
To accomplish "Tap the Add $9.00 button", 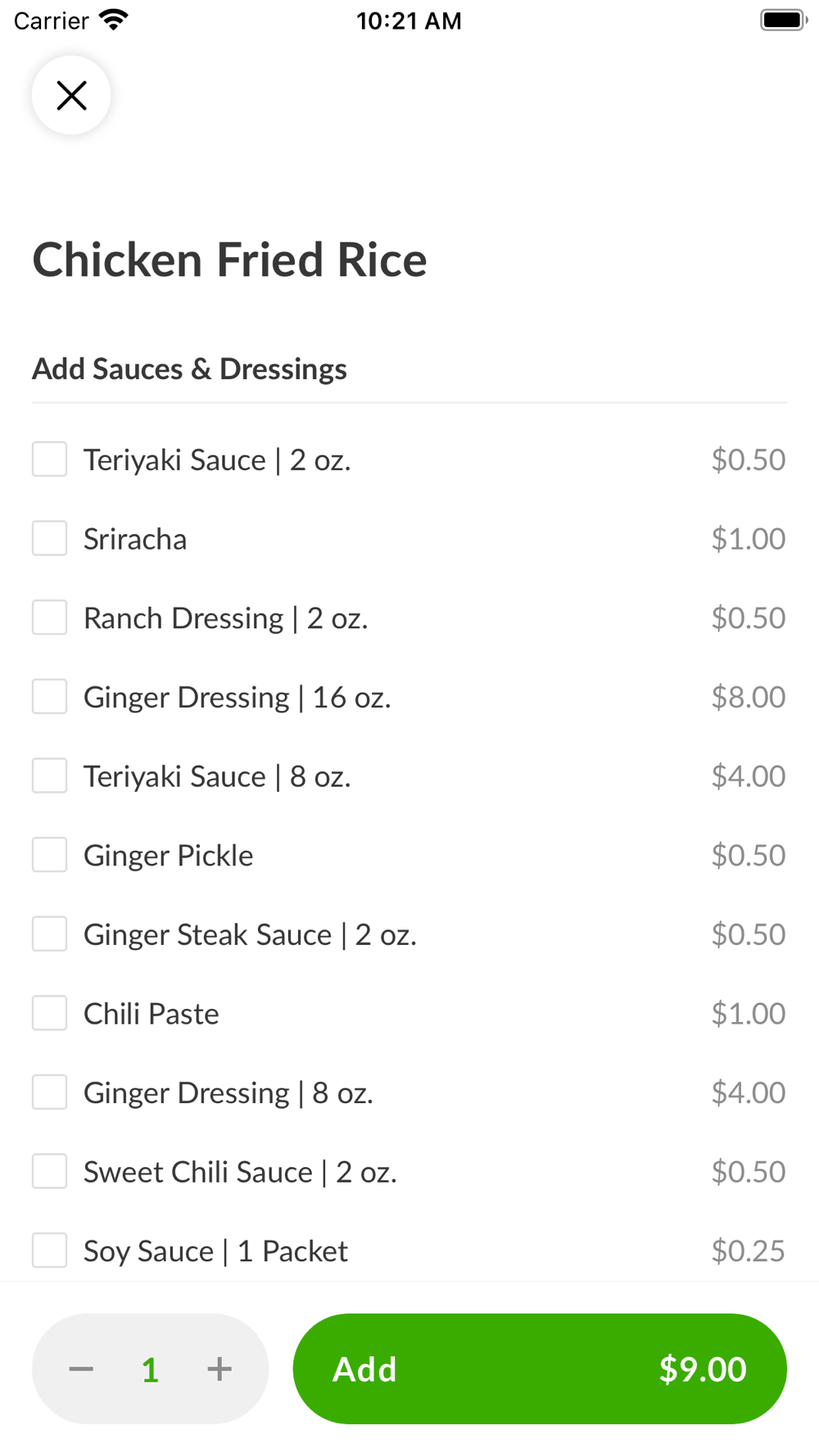I will tap(540, 1368).
